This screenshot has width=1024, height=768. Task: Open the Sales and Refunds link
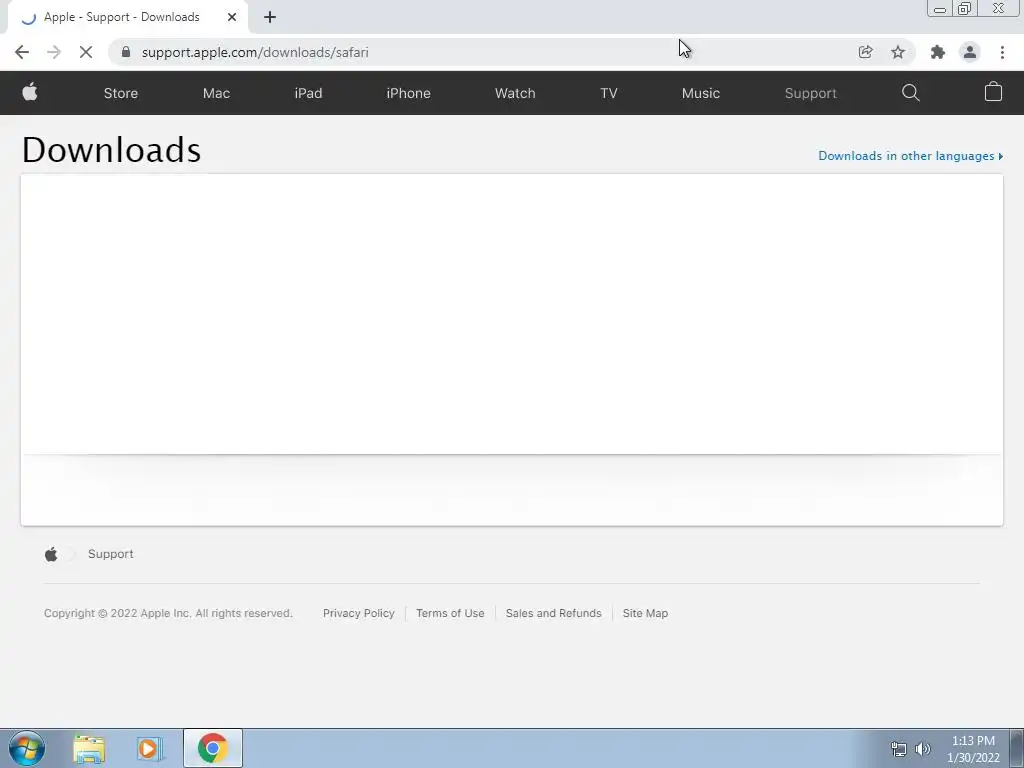pyautogui.click(x=553, y=613)
